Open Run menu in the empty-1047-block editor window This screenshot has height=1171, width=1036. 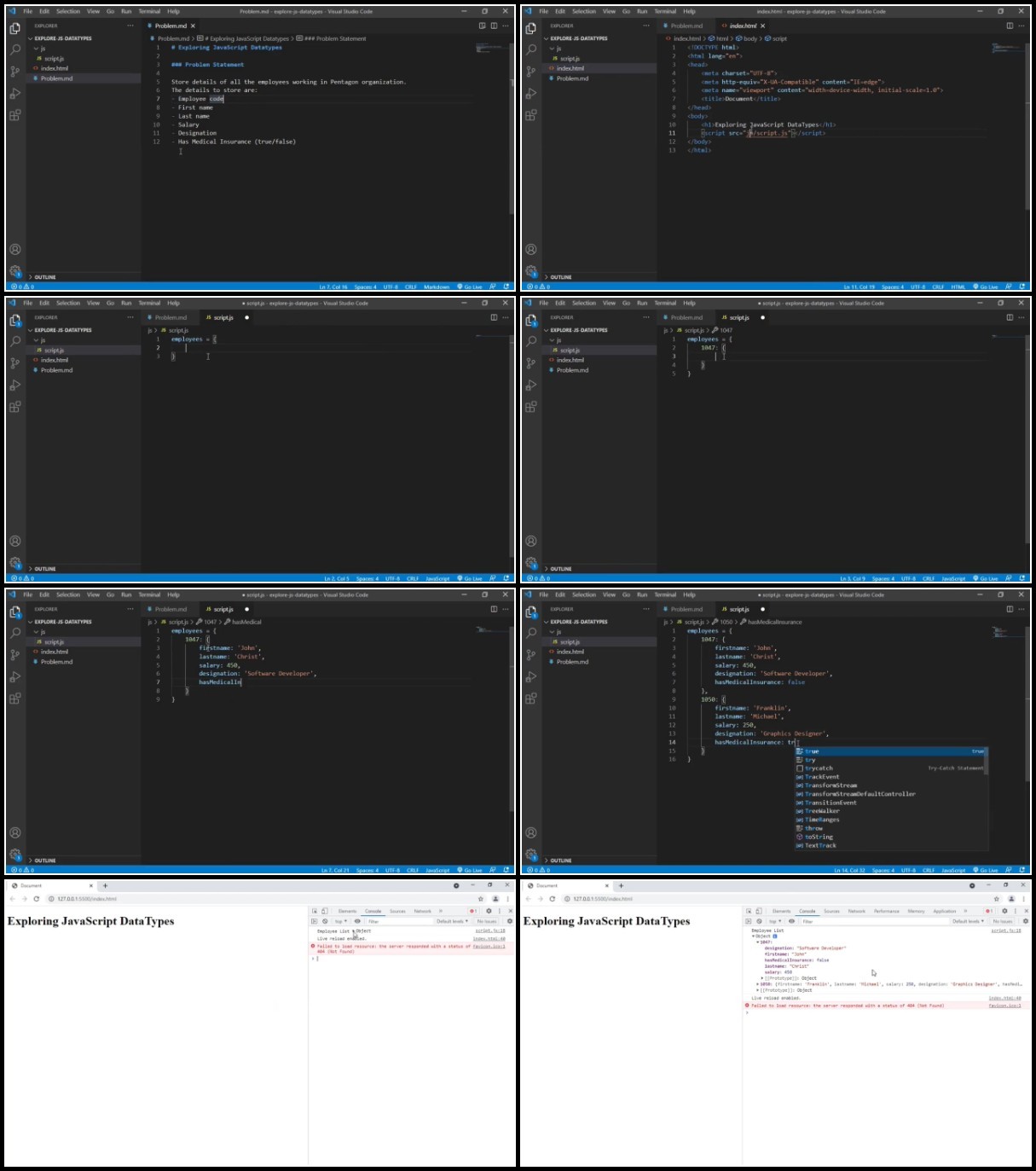(x=642, y=303)
